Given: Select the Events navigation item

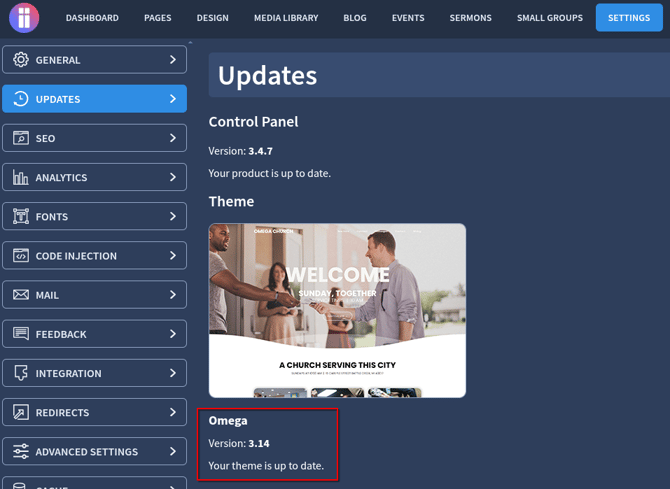Looking at the screenshot, I should (x=408, y=18).
